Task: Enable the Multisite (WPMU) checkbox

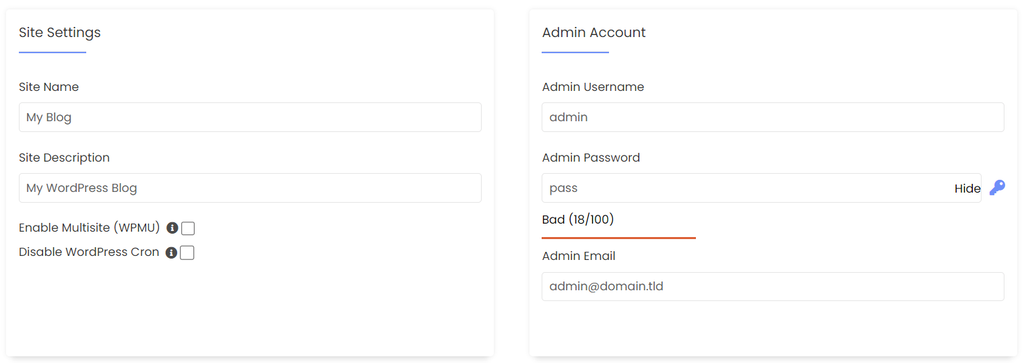Action: pyautogui.click(x=188, y=228)
